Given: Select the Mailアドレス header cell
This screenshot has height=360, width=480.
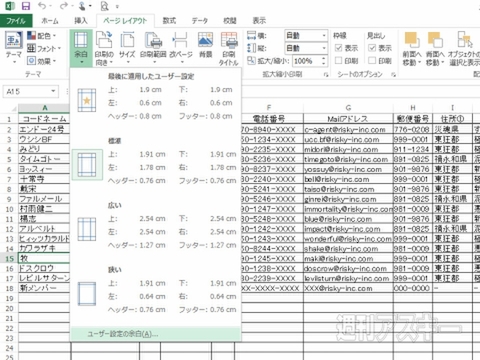Looking at the screenshot, I should 348,119.
